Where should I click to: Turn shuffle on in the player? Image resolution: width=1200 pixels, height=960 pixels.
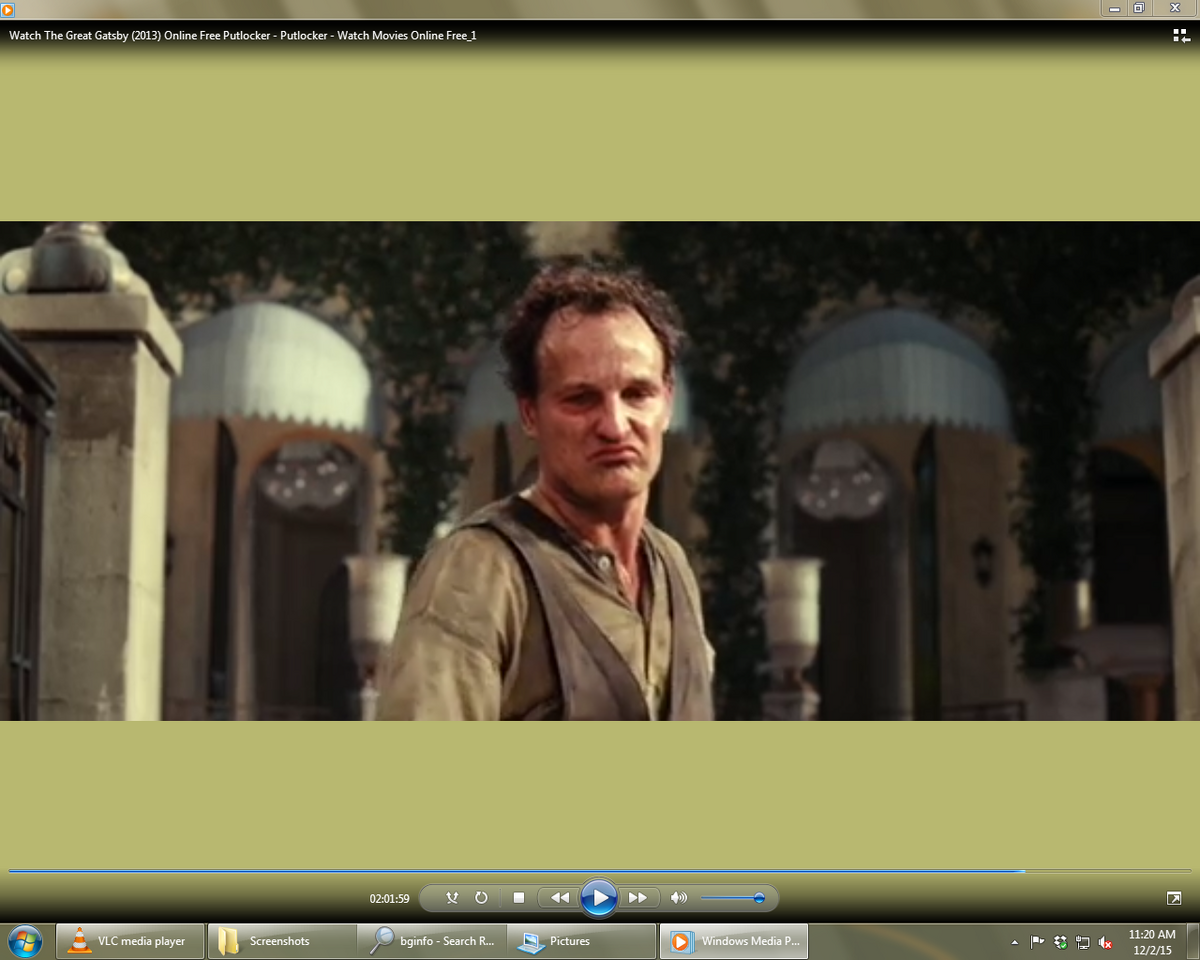pyautogui.click(x=452, y=898)
